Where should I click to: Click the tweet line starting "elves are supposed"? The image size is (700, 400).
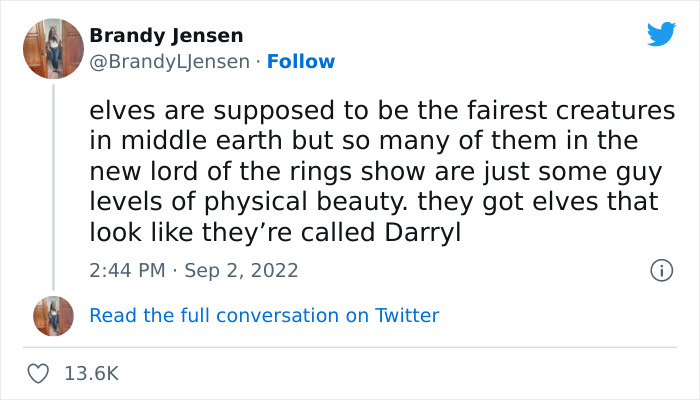(x=382, y=111)
